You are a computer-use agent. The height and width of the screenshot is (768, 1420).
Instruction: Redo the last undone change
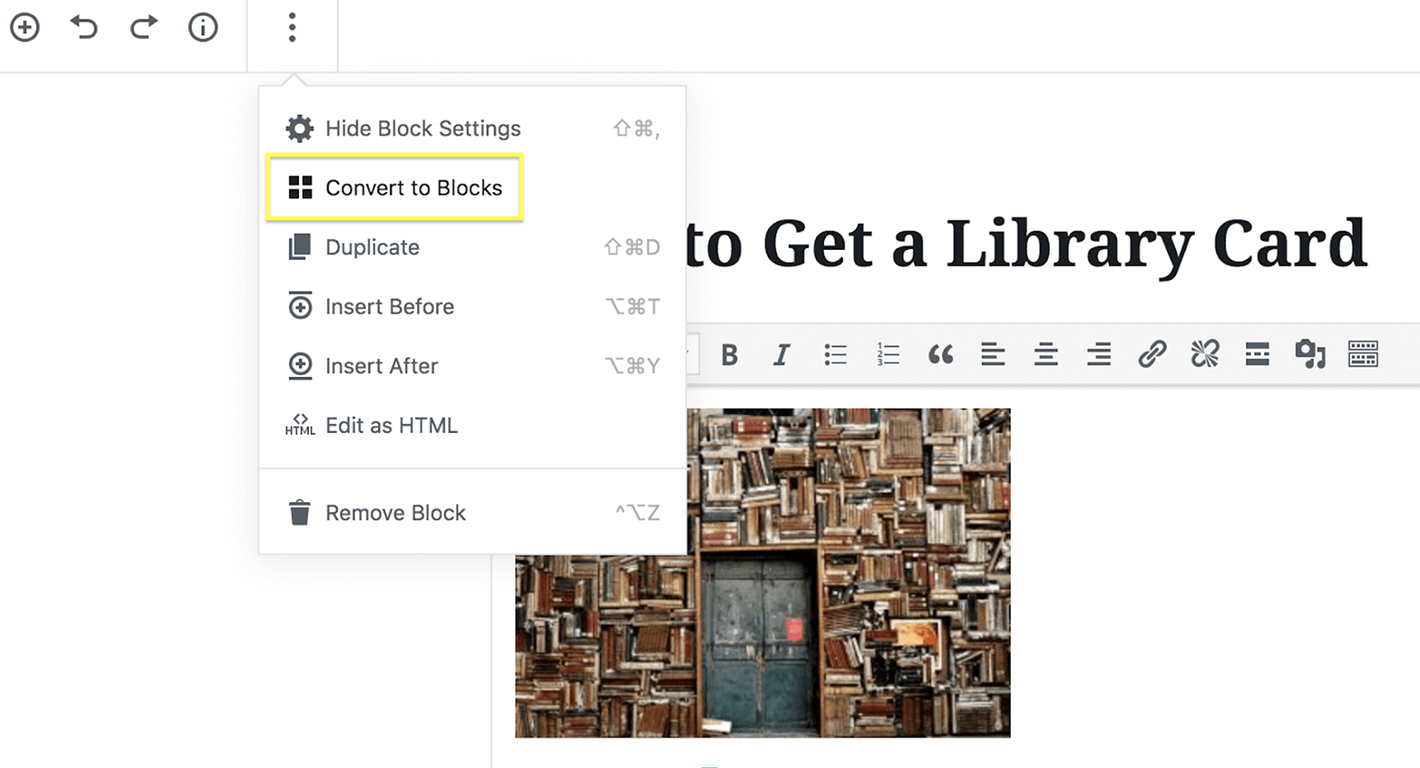pyautogui.click(x=144, y=28)
